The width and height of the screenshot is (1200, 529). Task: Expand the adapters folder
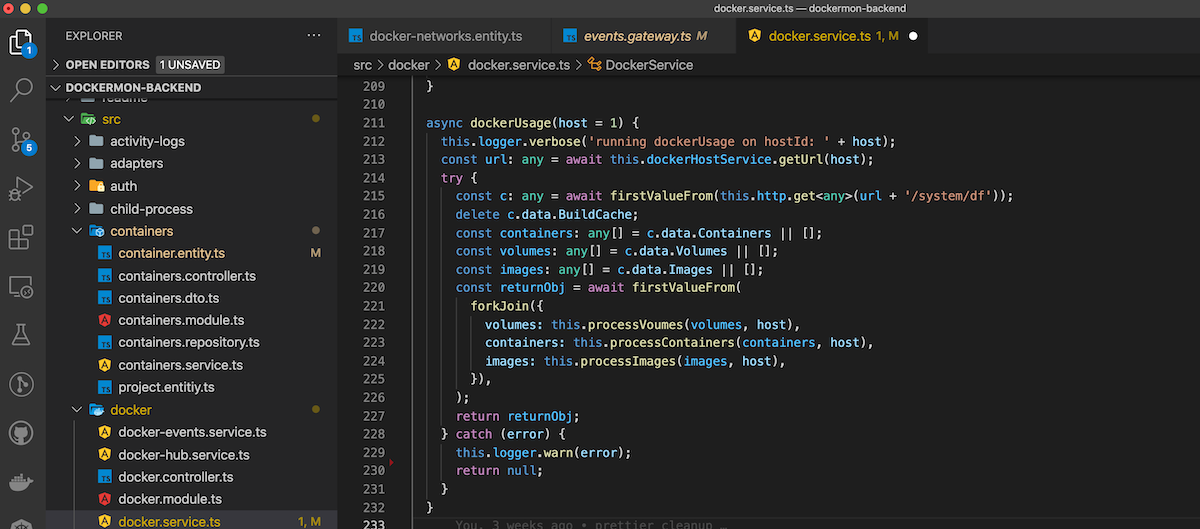[x=77, y=163]
